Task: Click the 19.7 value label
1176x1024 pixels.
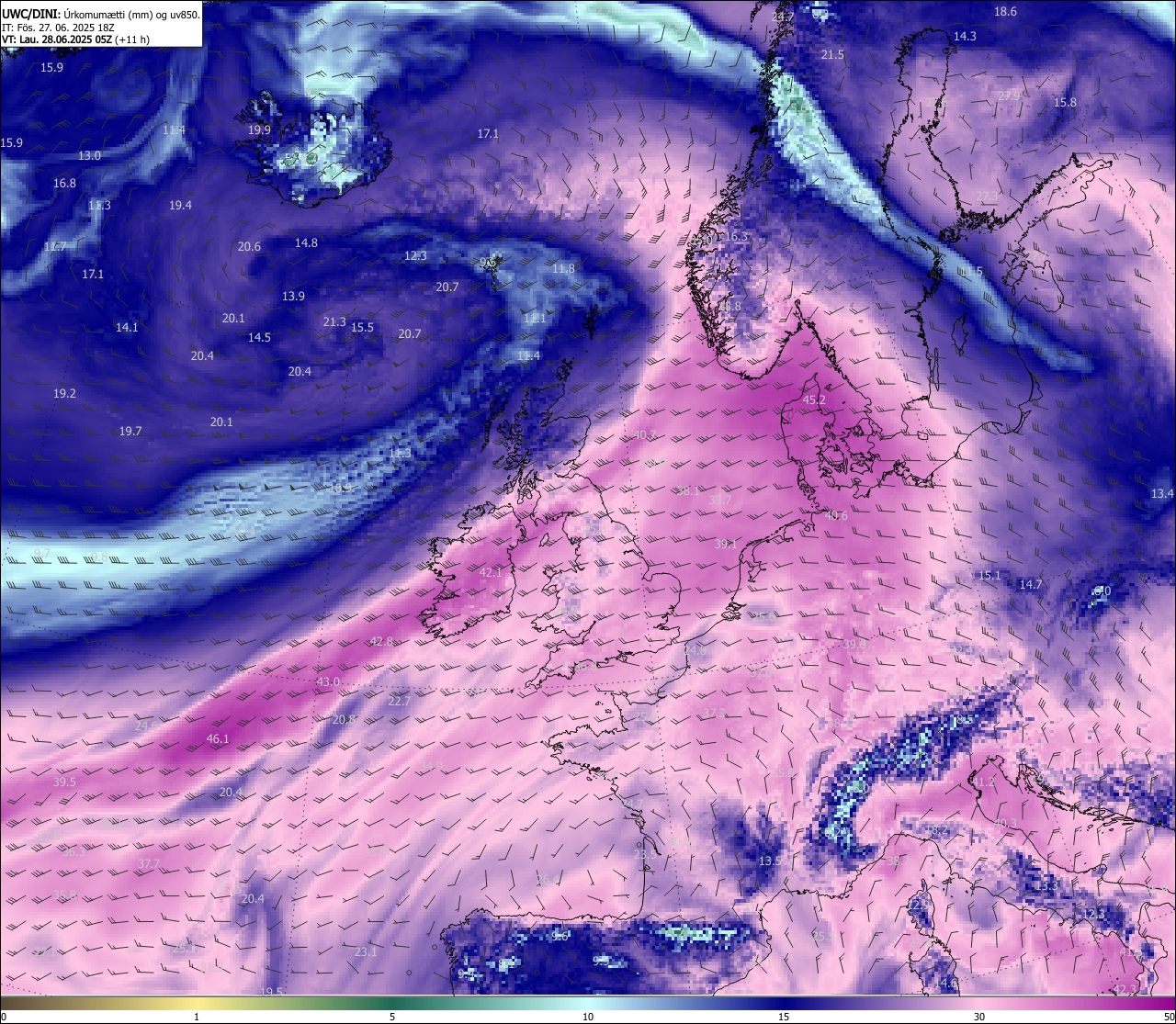Action: point(130,431)
